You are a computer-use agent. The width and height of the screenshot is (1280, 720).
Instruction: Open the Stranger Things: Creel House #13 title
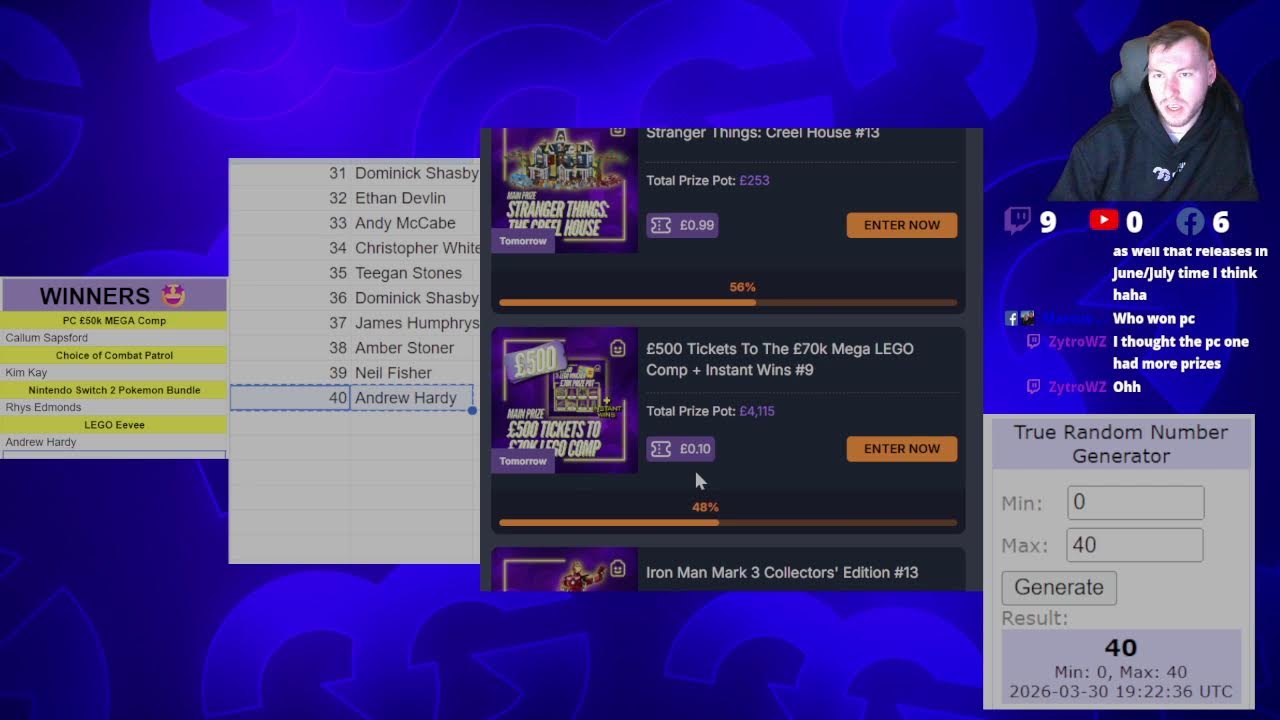pyautogui.click(x=763, y=133)
